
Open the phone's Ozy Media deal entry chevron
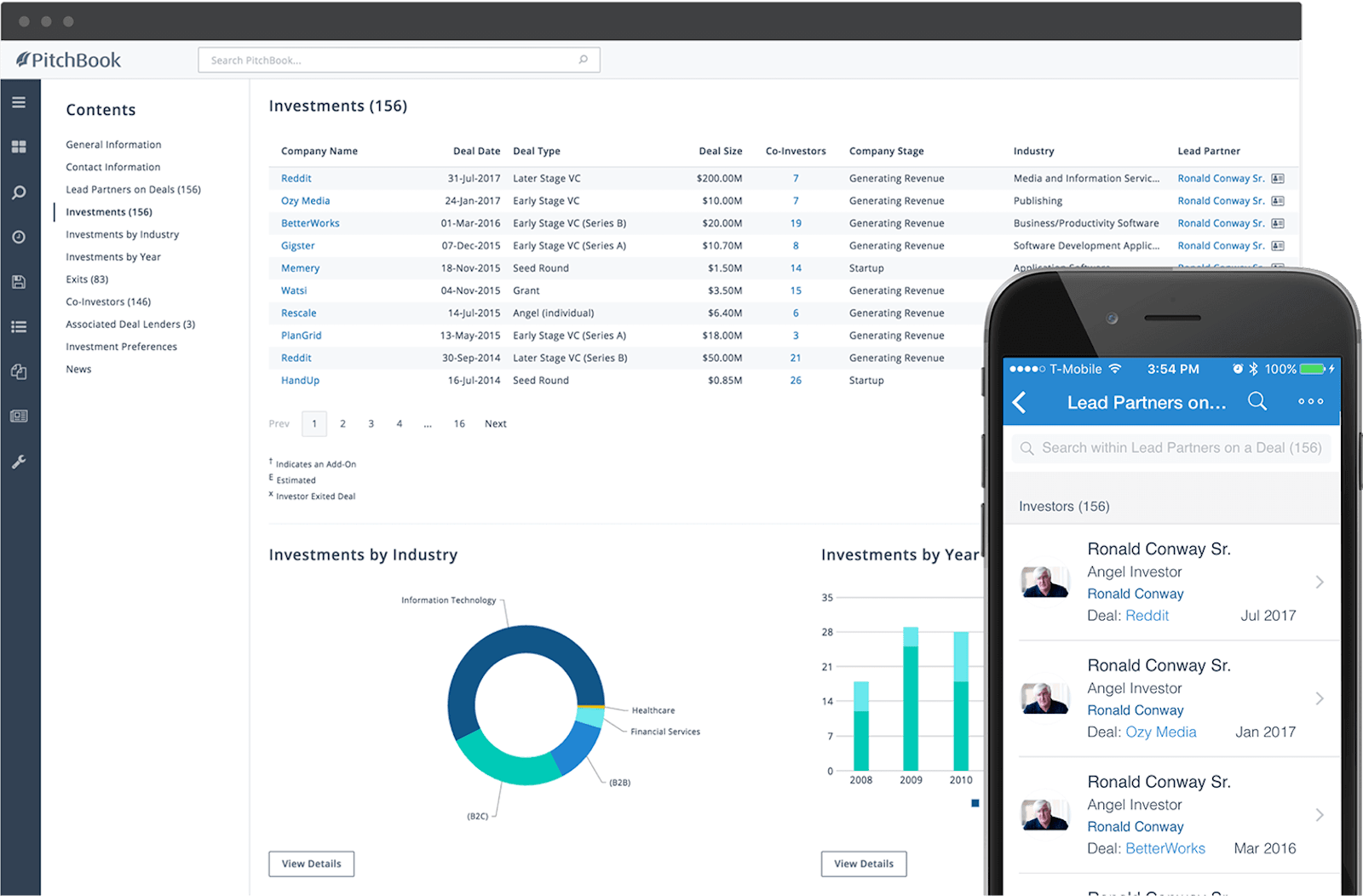click(x=1320, y=698)
